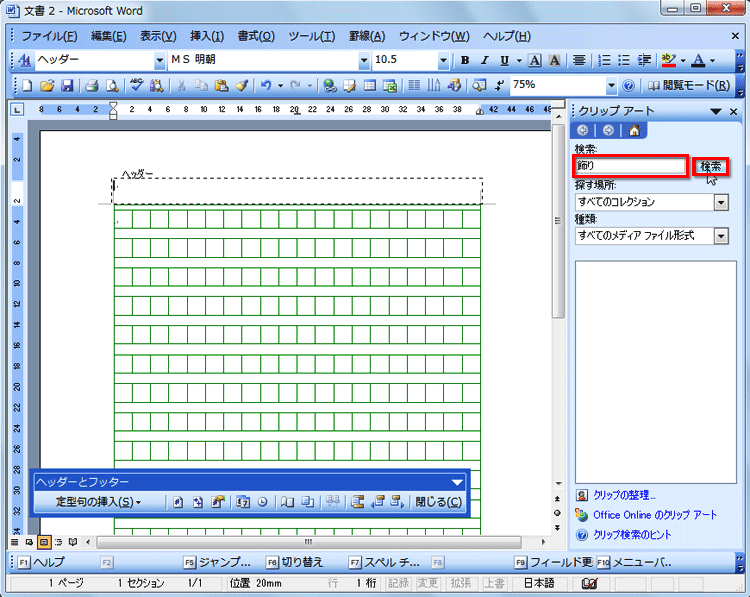750x597 pixels.
Task: Click the ruler tab selector box
Action: click(x=17, y=110)
